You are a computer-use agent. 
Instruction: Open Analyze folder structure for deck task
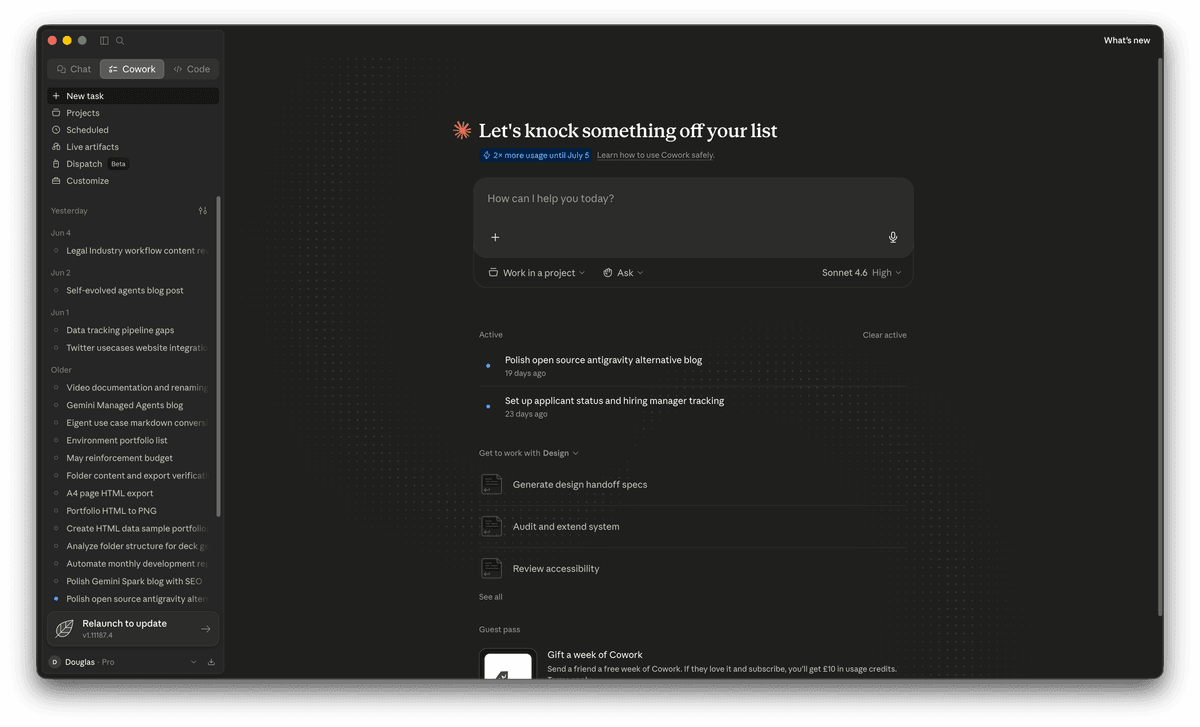131,546
